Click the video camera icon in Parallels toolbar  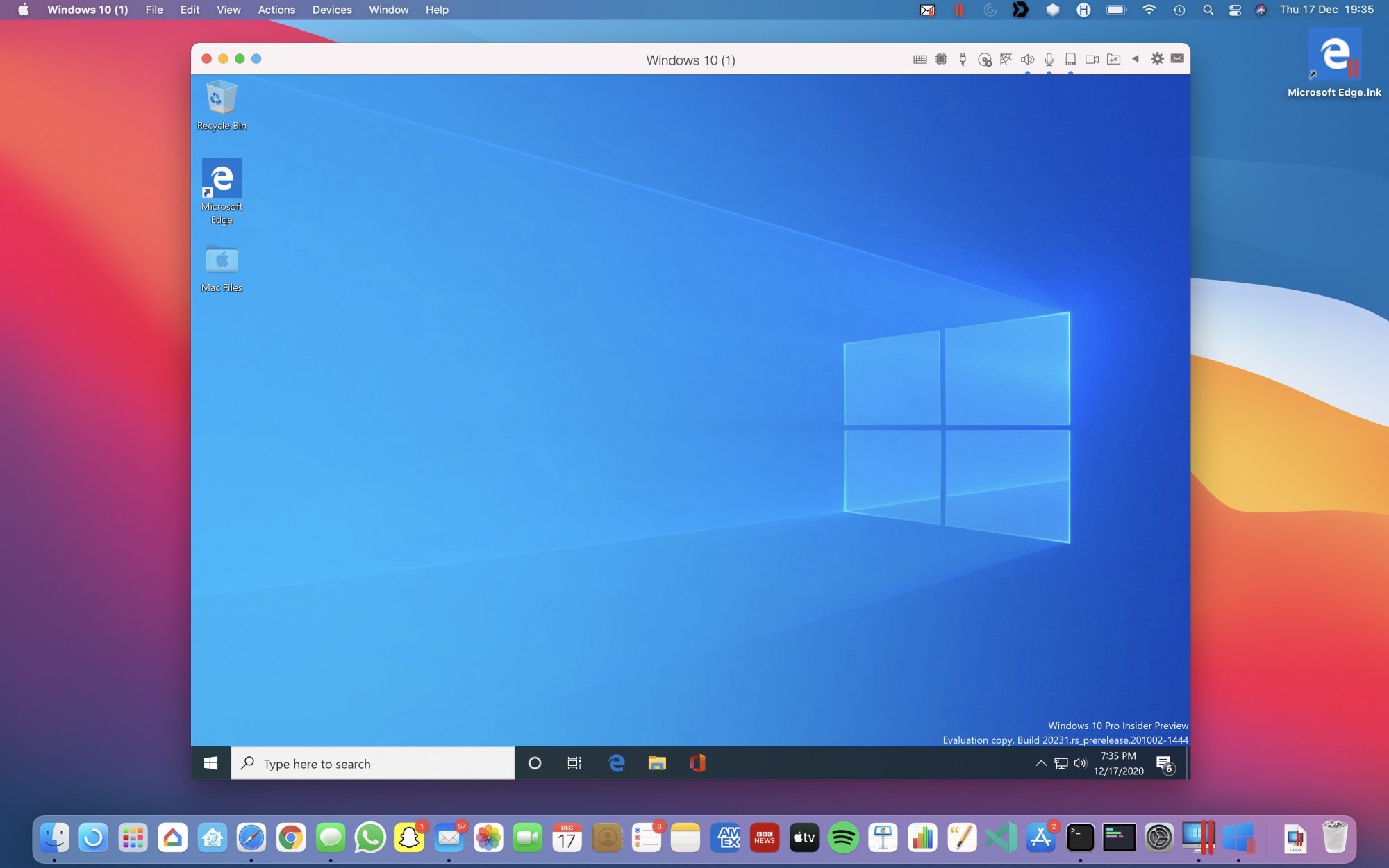coord(1092,59)
